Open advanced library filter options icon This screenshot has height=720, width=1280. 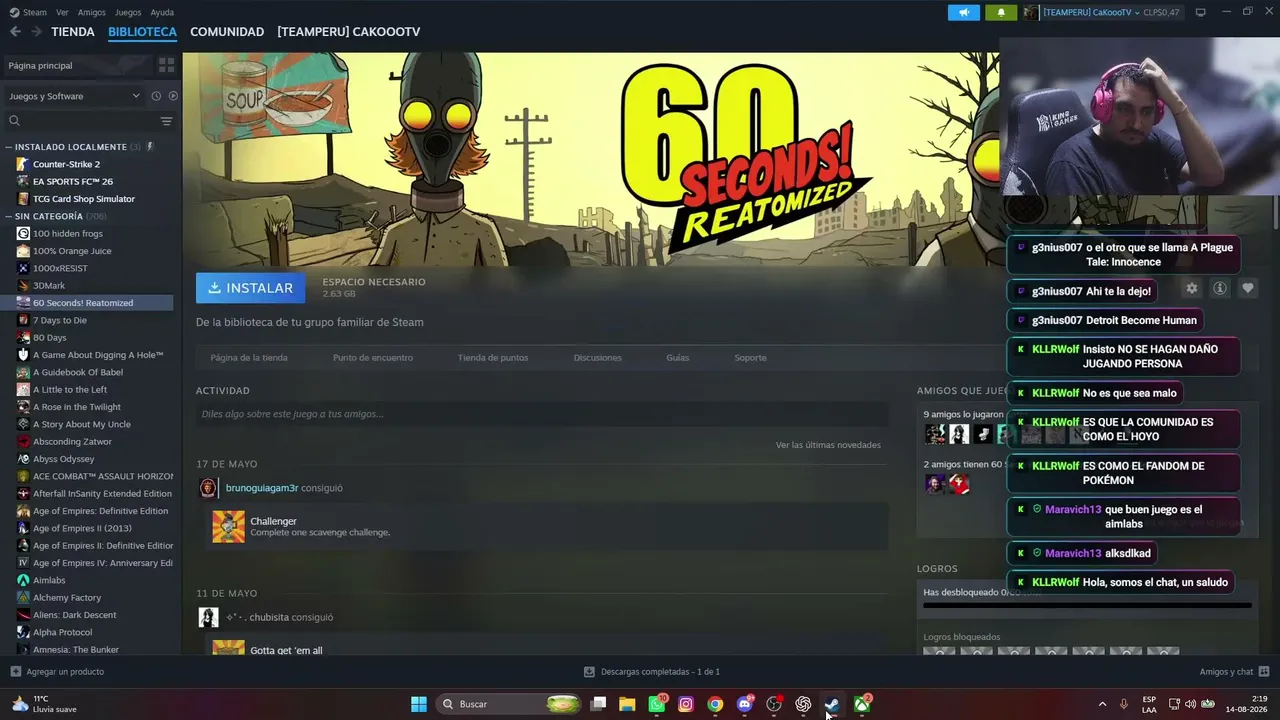(166, 121)
